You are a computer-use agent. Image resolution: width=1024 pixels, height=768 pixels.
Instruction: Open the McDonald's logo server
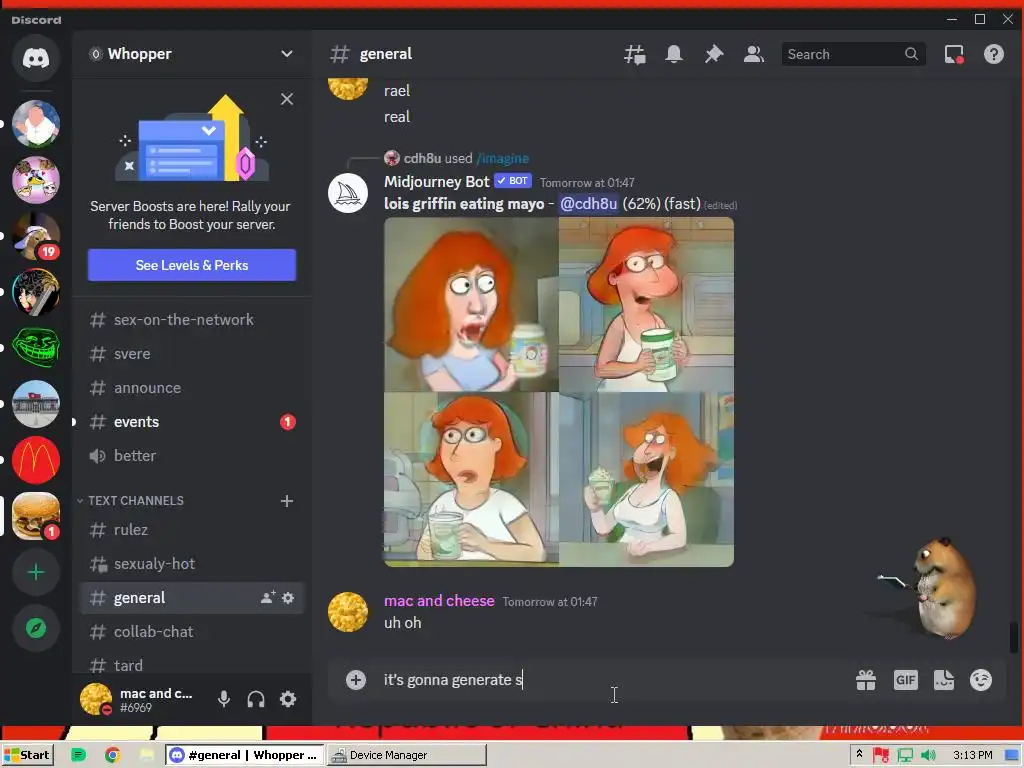[36, 460]
